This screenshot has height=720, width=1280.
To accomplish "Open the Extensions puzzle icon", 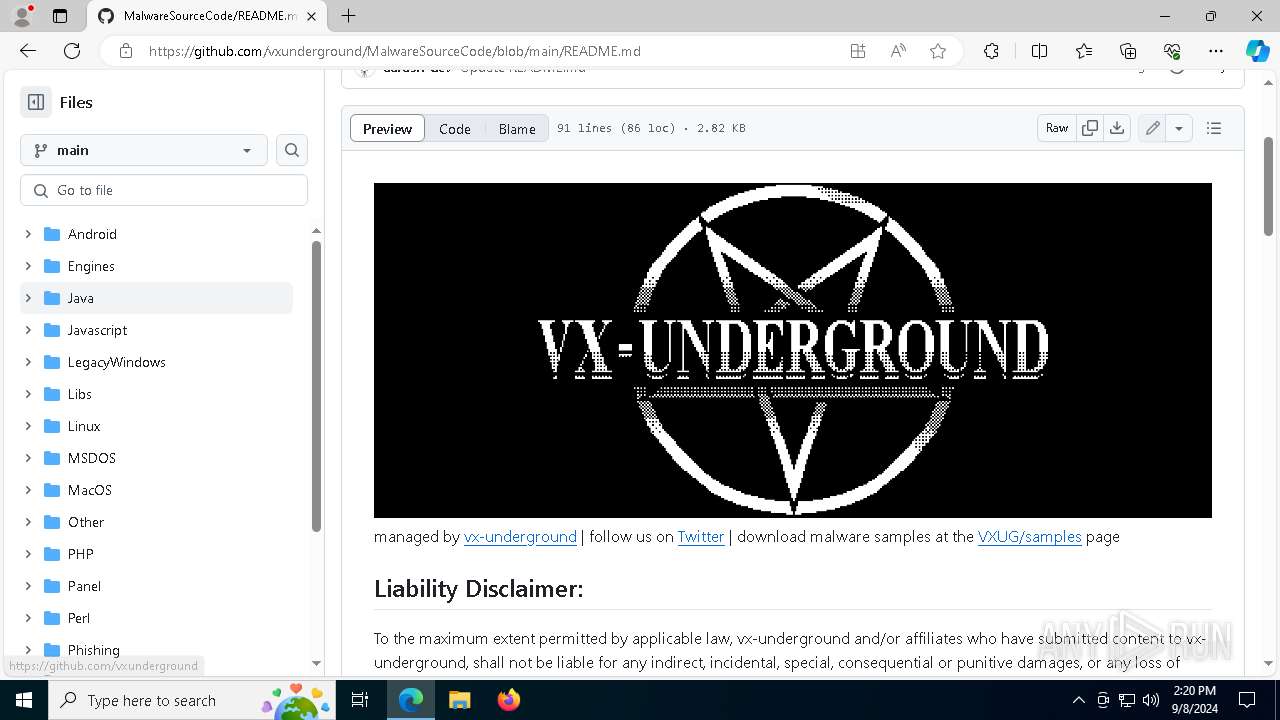I will [x=991, y=51].
